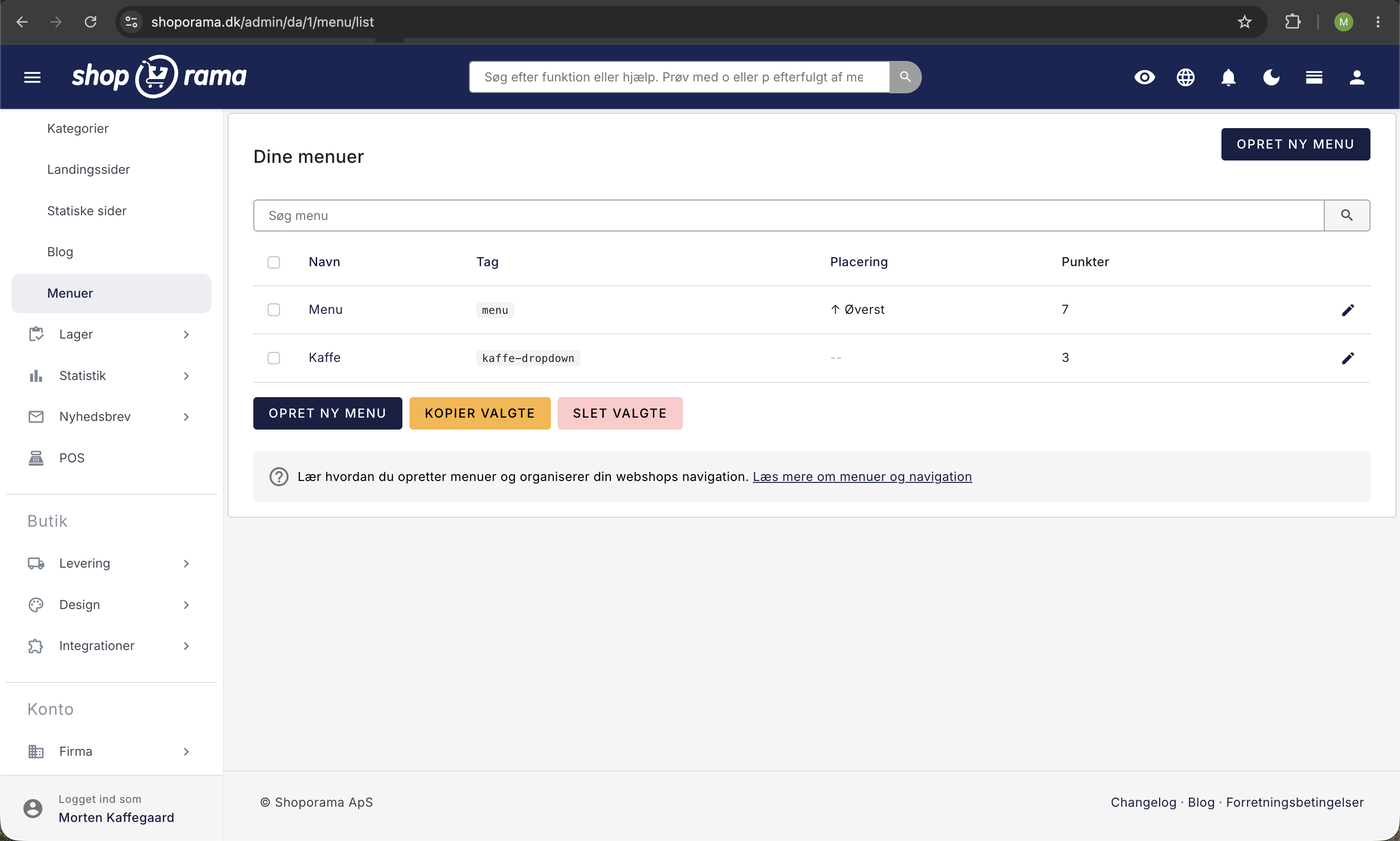
Task: Open the notifications bell
Action: [1229, 77]
